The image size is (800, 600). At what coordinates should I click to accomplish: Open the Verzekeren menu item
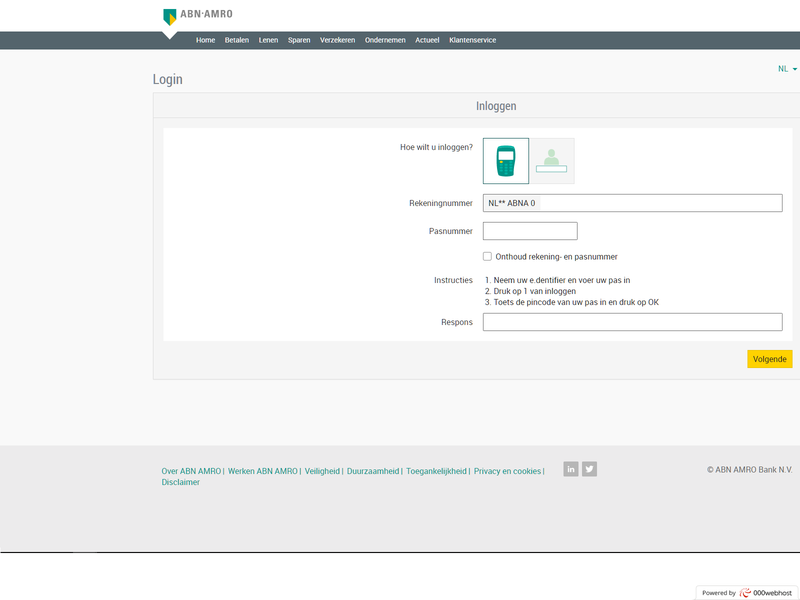pyautogui.click(x=339, y=40)
